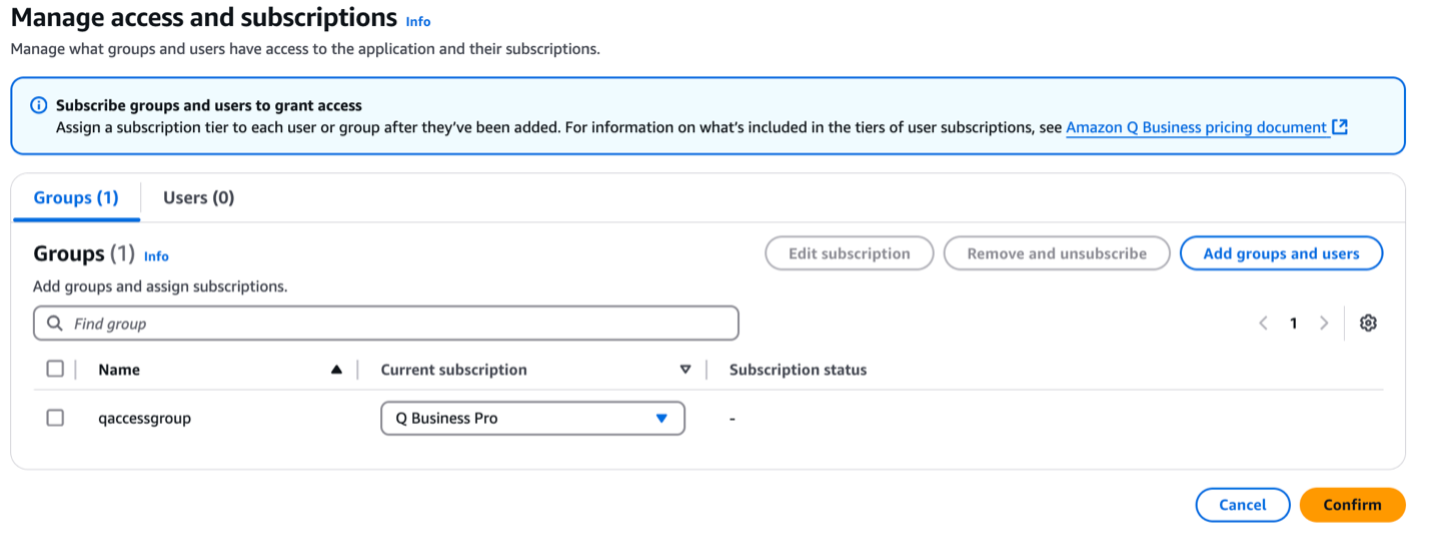Click the Cancel button
The height and width of the screenshot is (537, 1430).
coord(1242,505)
